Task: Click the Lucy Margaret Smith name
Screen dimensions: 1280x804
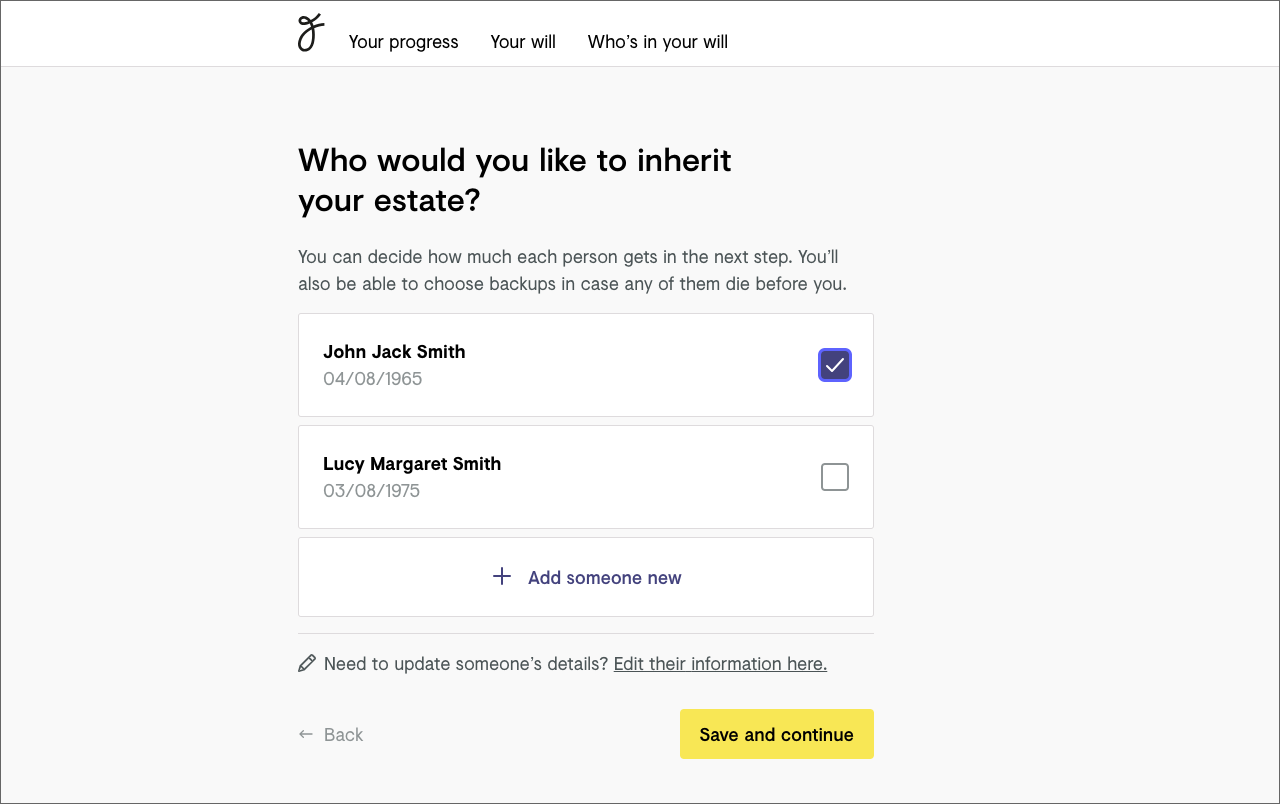Action: pyautogui.click(x=412, y=464)
